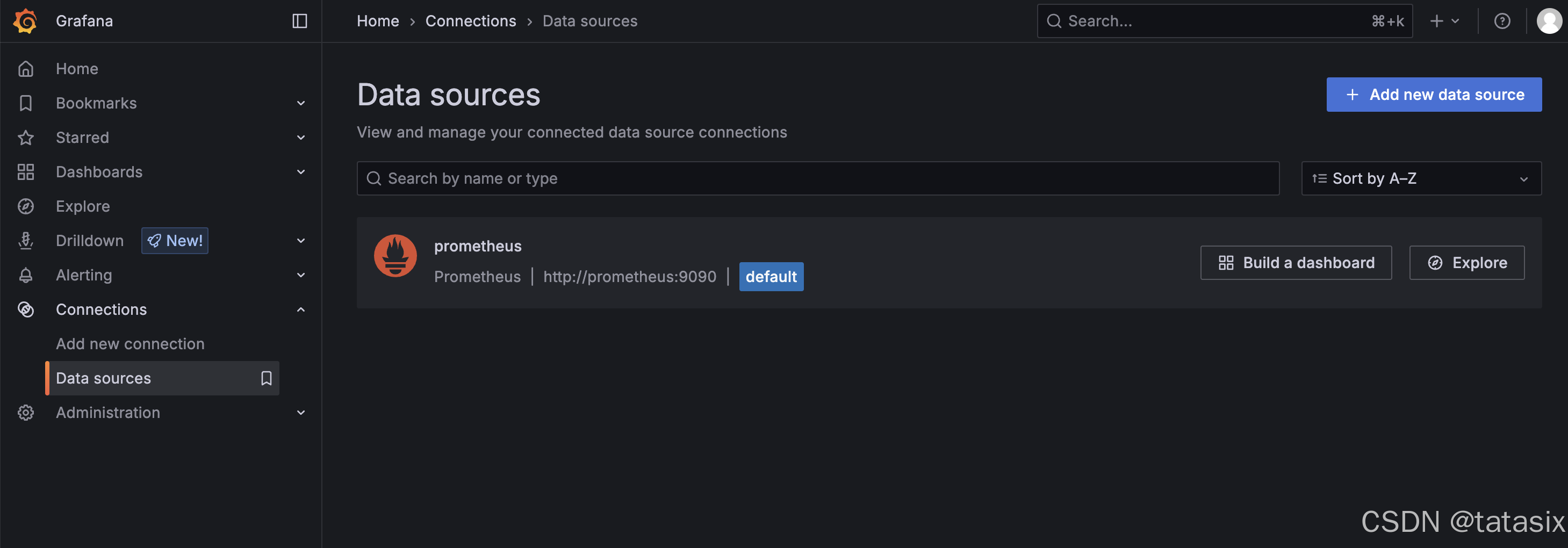Select Data sources in sidebar
The width and height of the screenshot is (1568, 548).
(x=162, y=378)
